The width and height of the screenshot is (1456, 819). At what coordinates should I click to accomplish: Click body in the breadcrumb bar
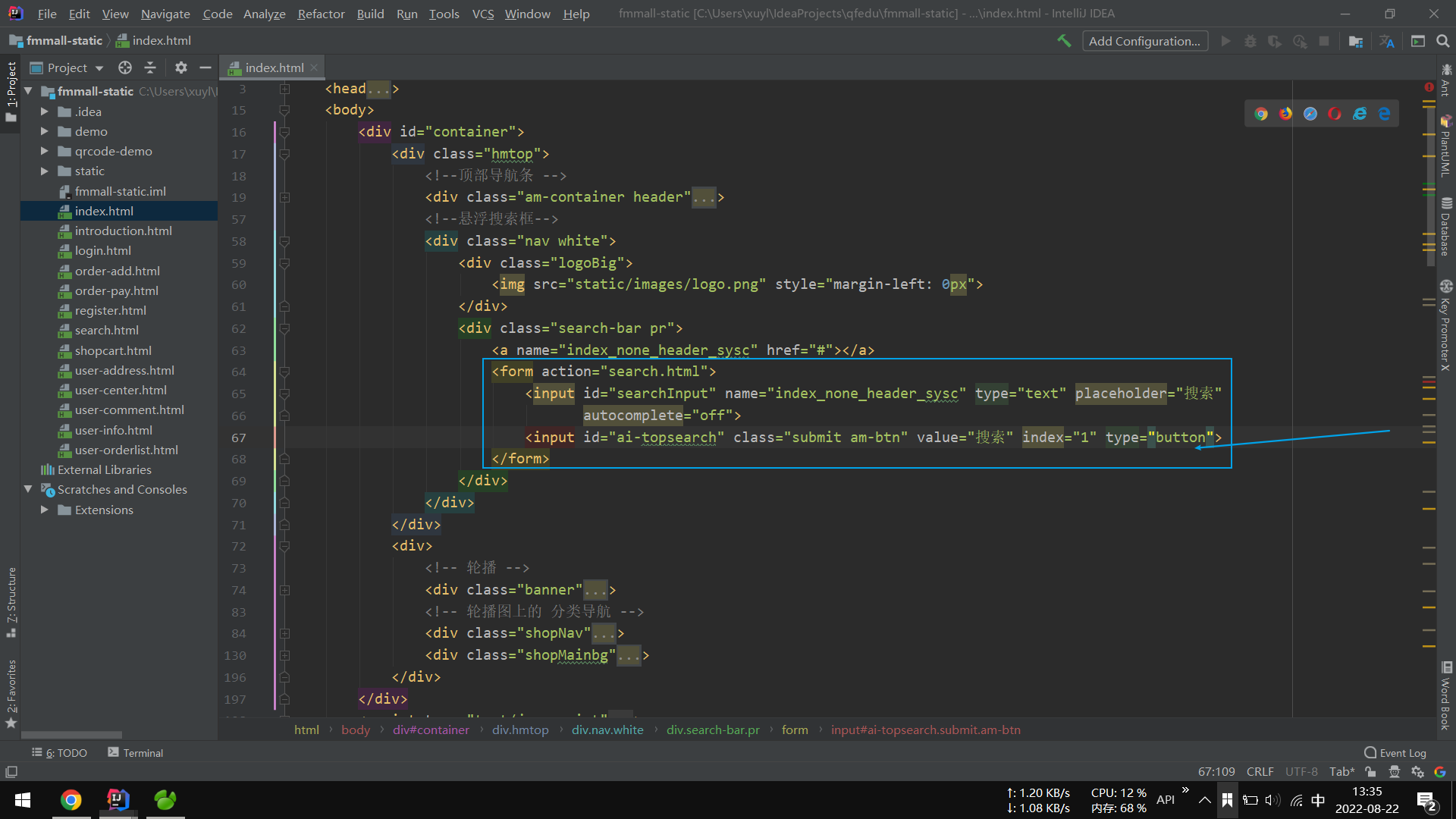[356, 730]
